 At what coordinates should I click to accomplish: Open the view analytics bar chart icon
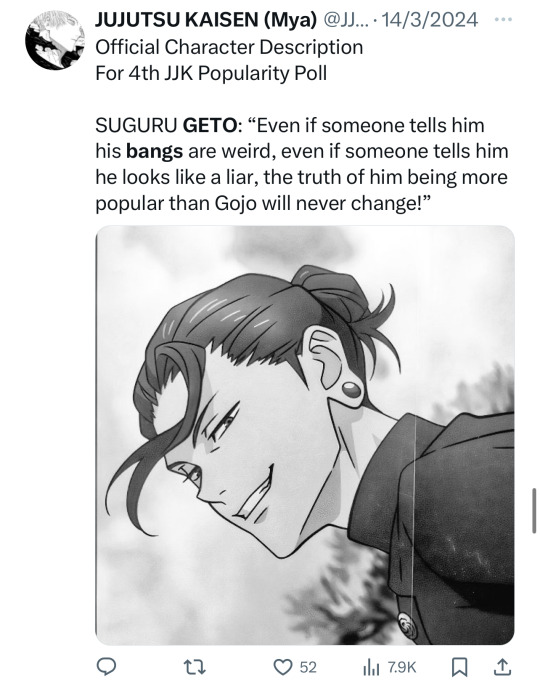click(x=371, y=668)
